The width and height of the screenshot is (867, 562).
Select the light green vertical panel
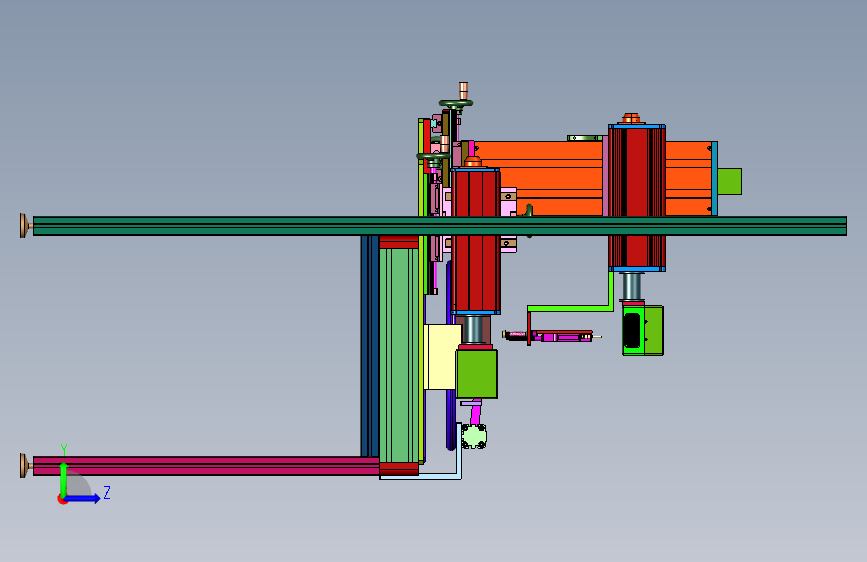tap(399, 355)
